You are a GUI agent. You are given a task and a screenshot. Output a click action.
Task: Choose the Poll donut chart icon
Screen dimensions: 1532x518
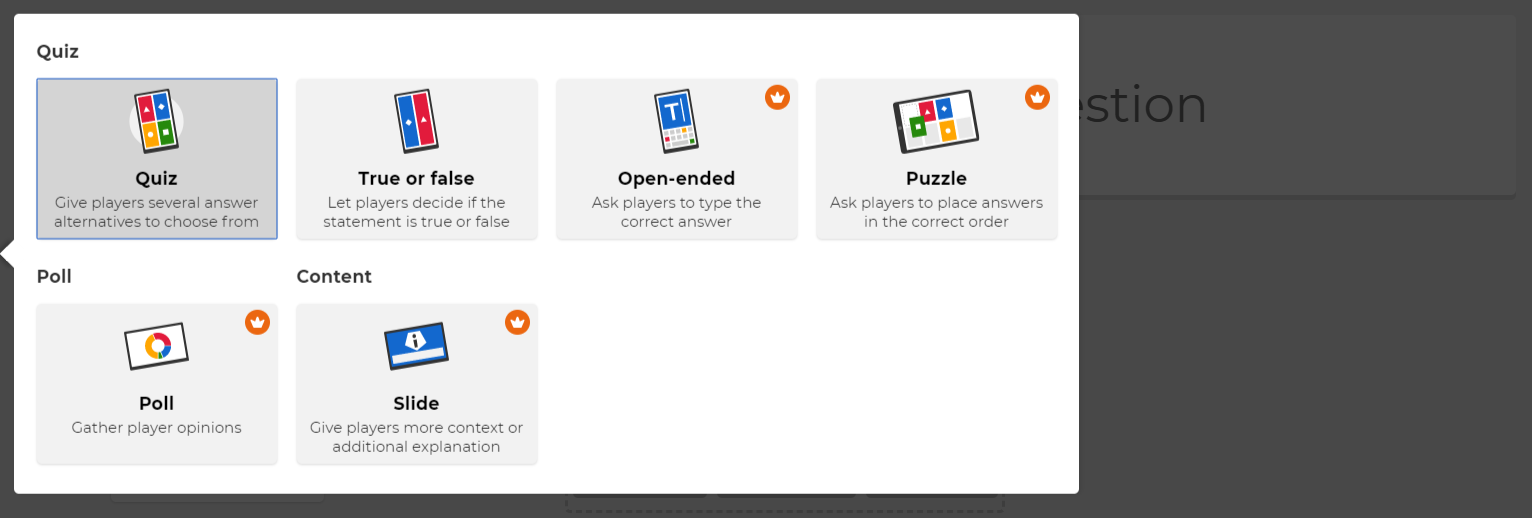(x=157, y=346)
